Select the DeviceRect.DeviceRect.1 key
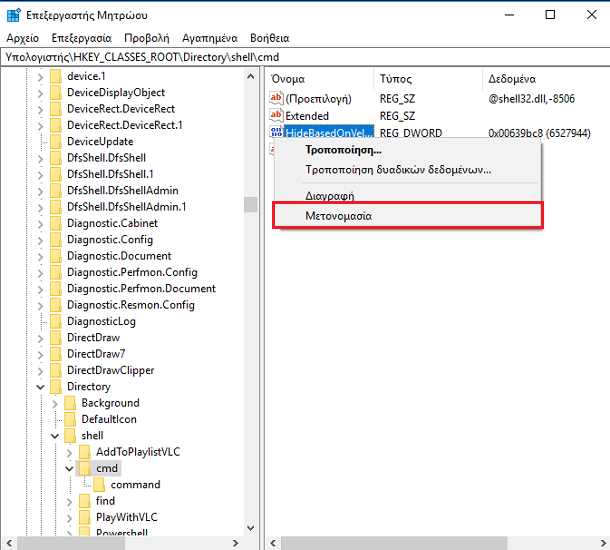The height and width of the screenshot is (550, 610). tap(124, 125)
